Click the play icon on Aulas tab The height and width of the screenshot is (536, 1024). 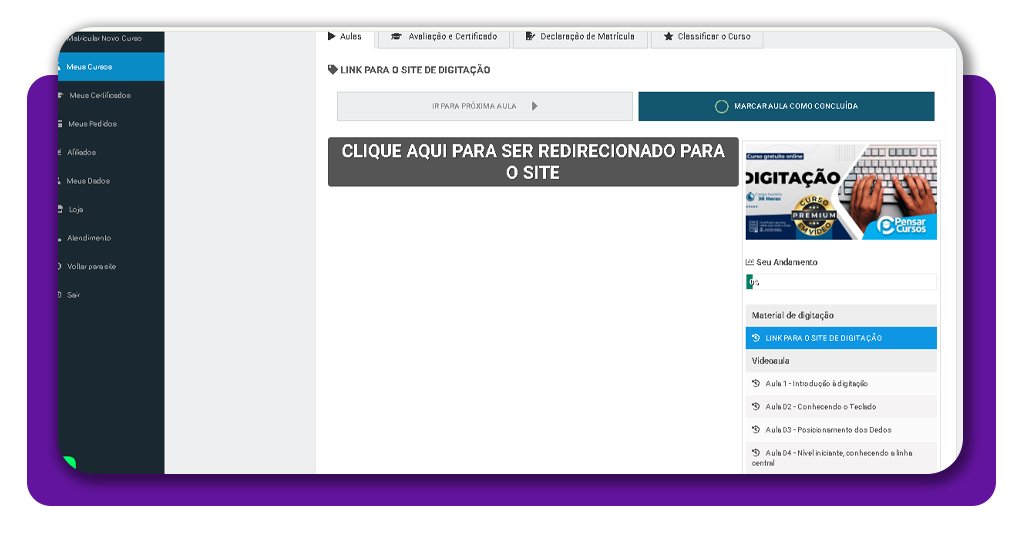click(x=332, y=37)
